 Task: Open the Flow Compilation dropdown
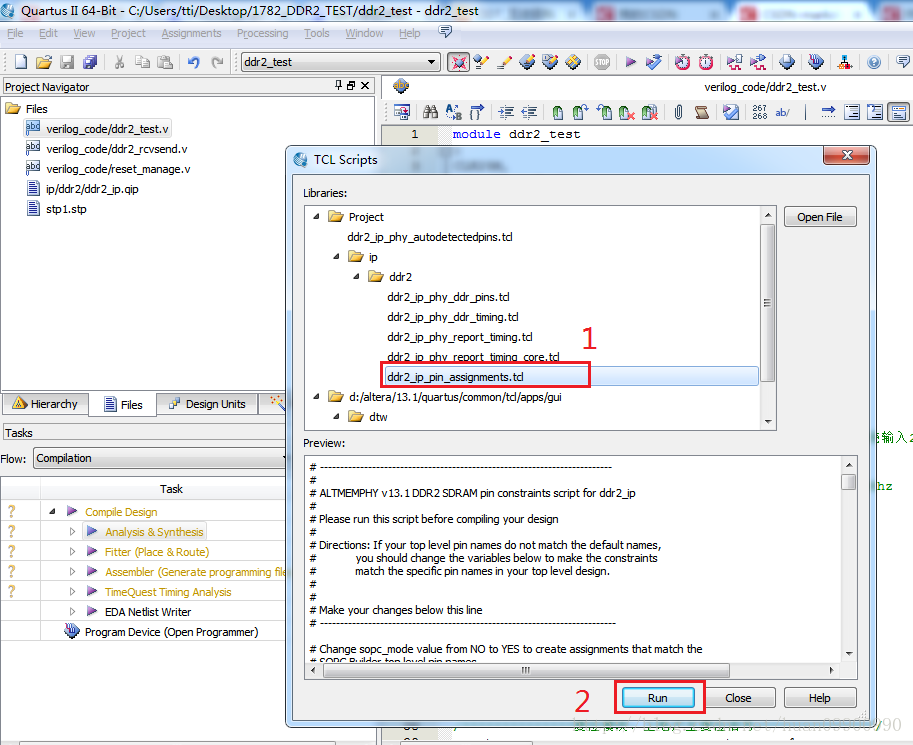(x=161, y=458)
